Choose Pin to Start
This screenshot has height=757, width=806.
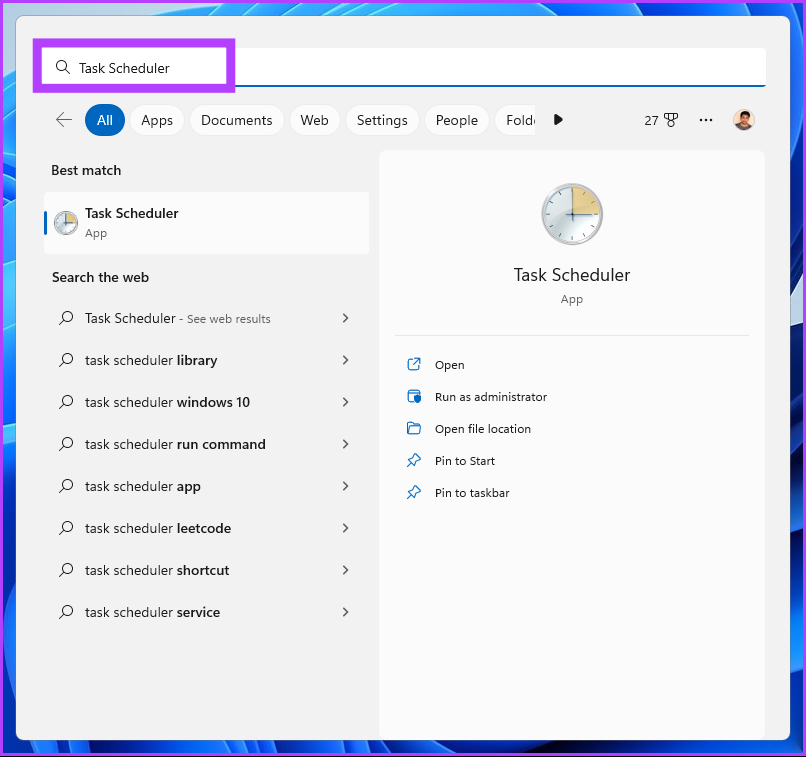465,460
